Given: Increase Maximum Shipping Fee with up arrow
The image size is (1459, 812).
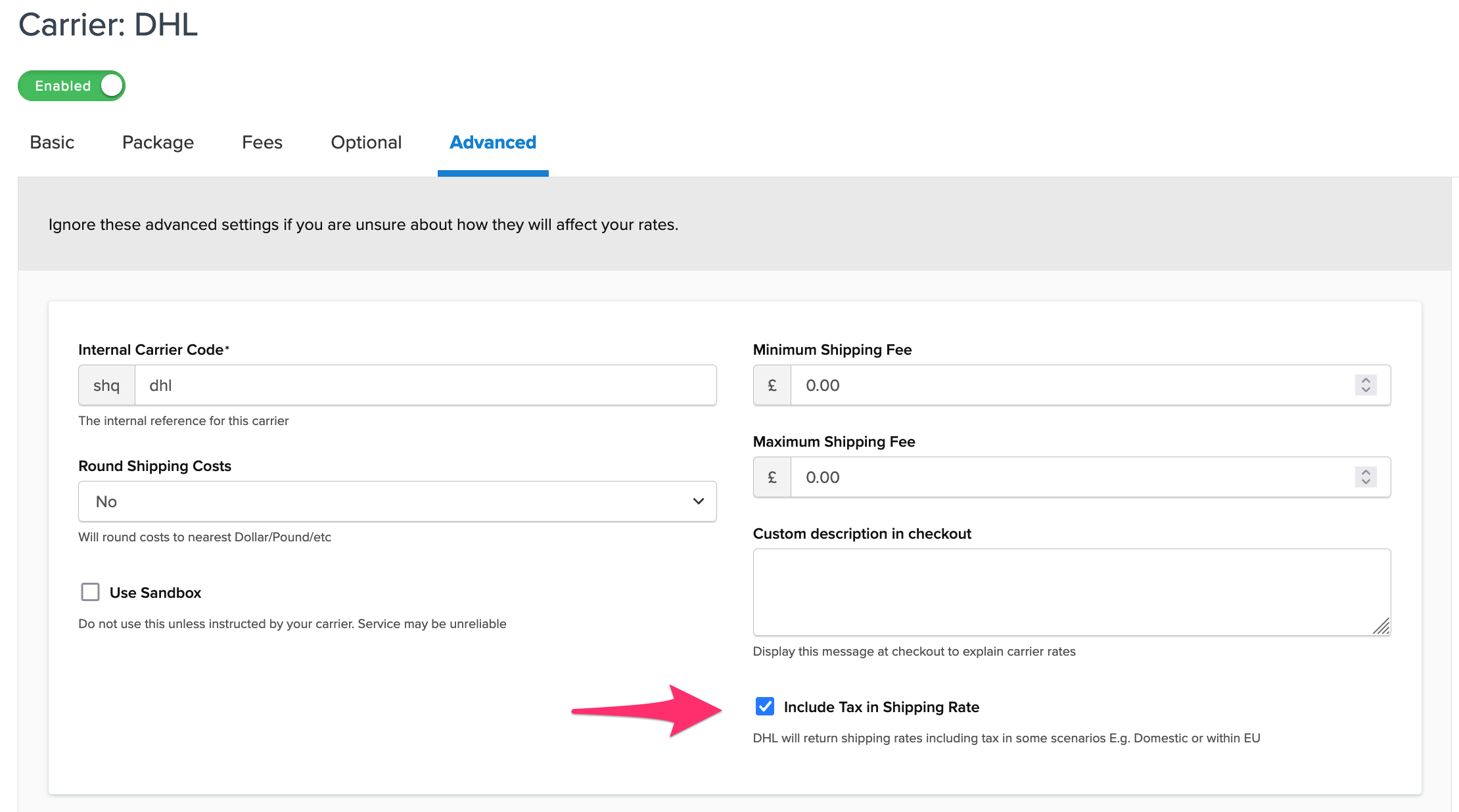Looking at the screenshot, I should [1366, 472].
